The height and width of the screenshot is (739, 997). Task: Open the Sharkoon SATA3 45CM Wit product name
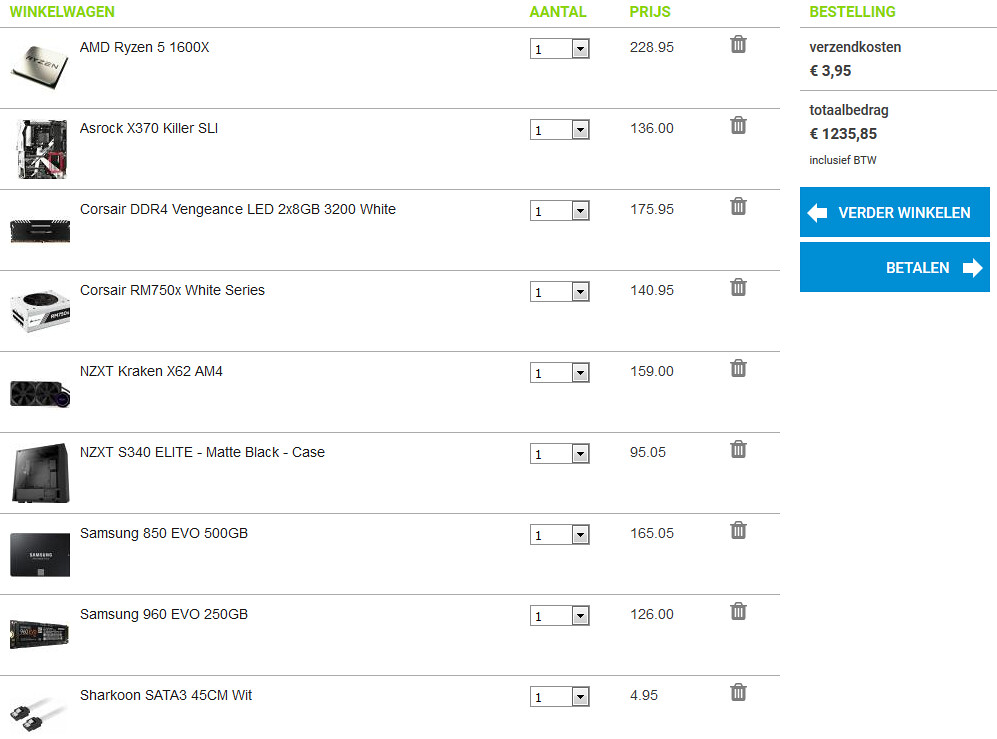tap(166, 695)
